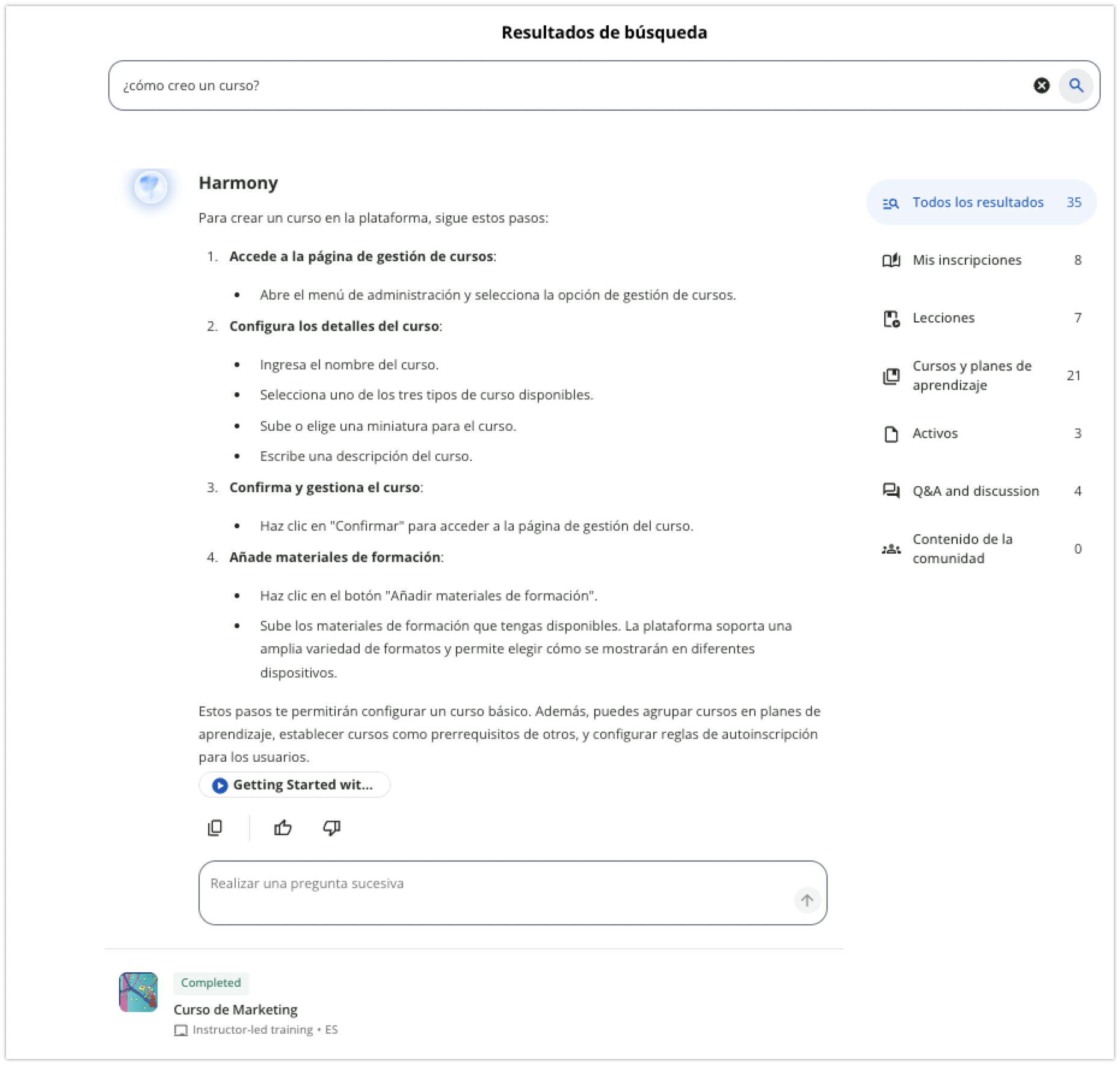Click the Activos document icon

pyautogui.click(x=891, y=434)
